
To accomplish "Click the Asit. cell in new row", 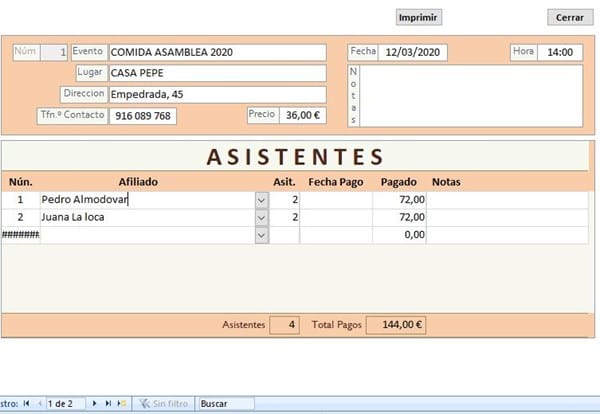I will tap(285, 235).
